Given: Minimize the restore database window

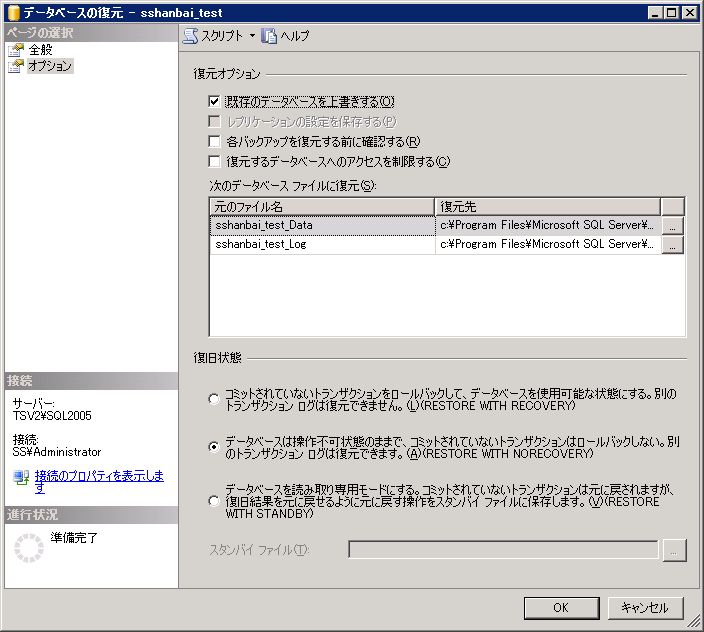Looking at the screenshot, I should [x=656, y=13].
